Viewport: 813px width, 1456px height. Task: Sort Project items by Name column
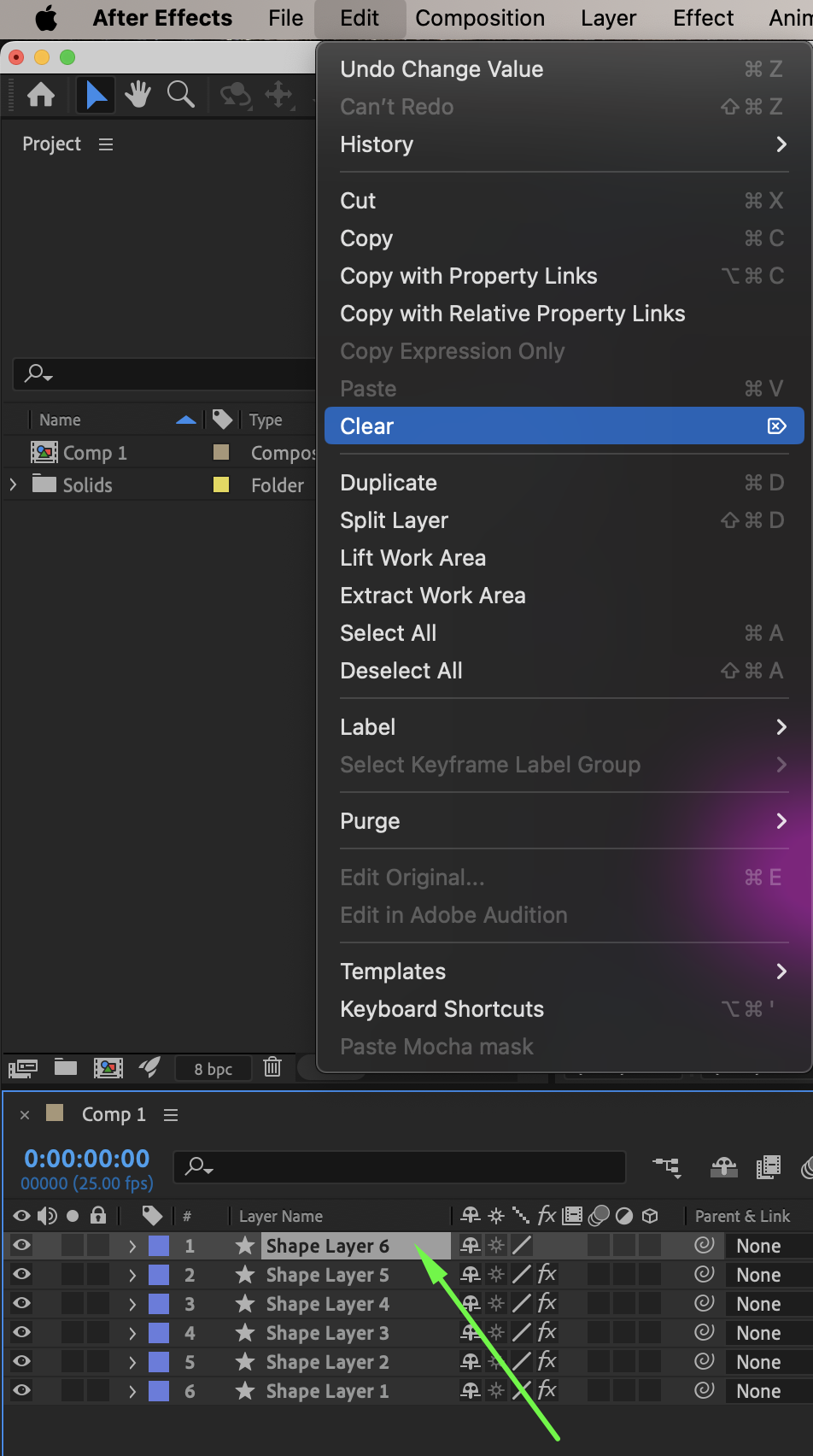(x=60, y=420)
